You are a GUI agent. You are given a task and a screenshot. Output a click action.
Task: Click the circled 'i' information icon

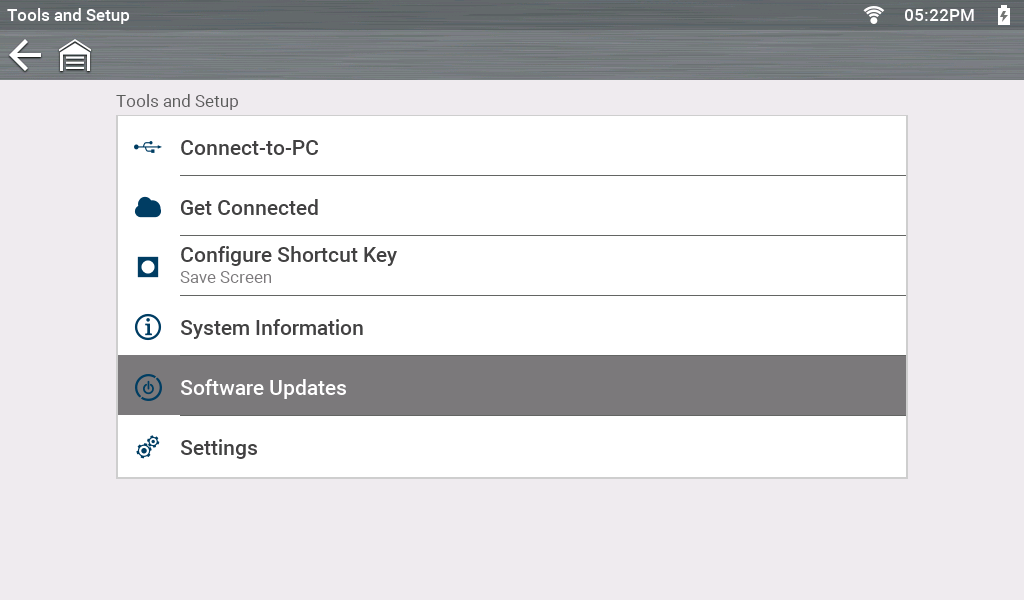click(x=147, y=327)
